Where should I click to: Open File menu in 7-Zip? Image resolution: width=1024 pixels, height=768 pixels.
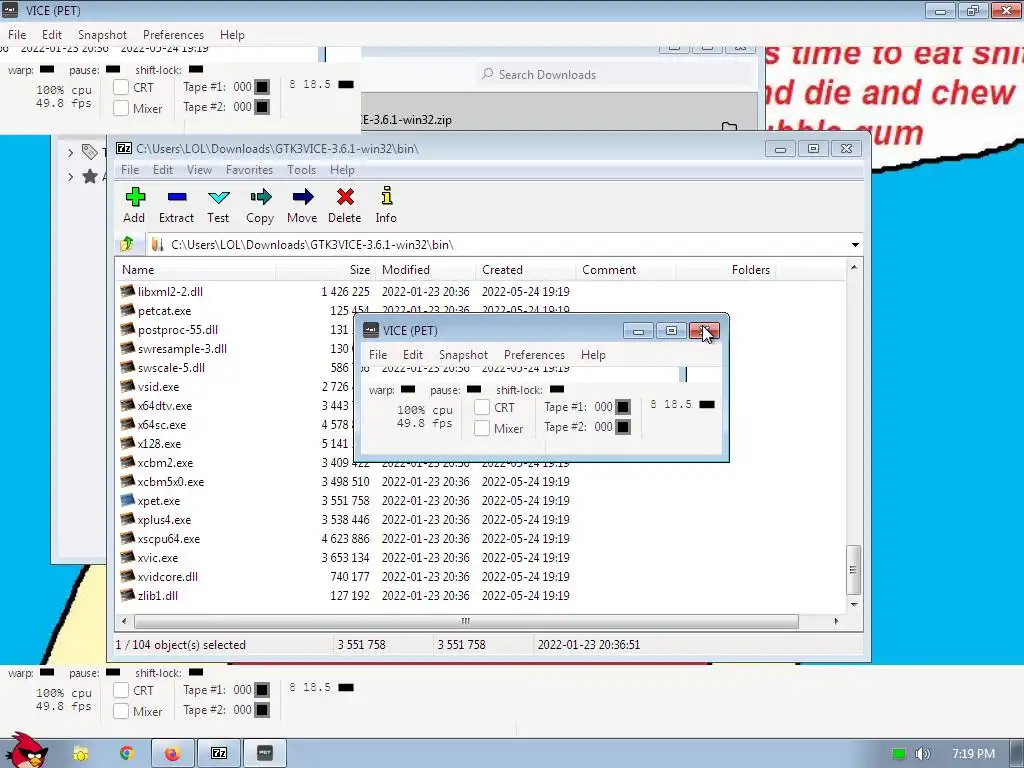(130, 170)
